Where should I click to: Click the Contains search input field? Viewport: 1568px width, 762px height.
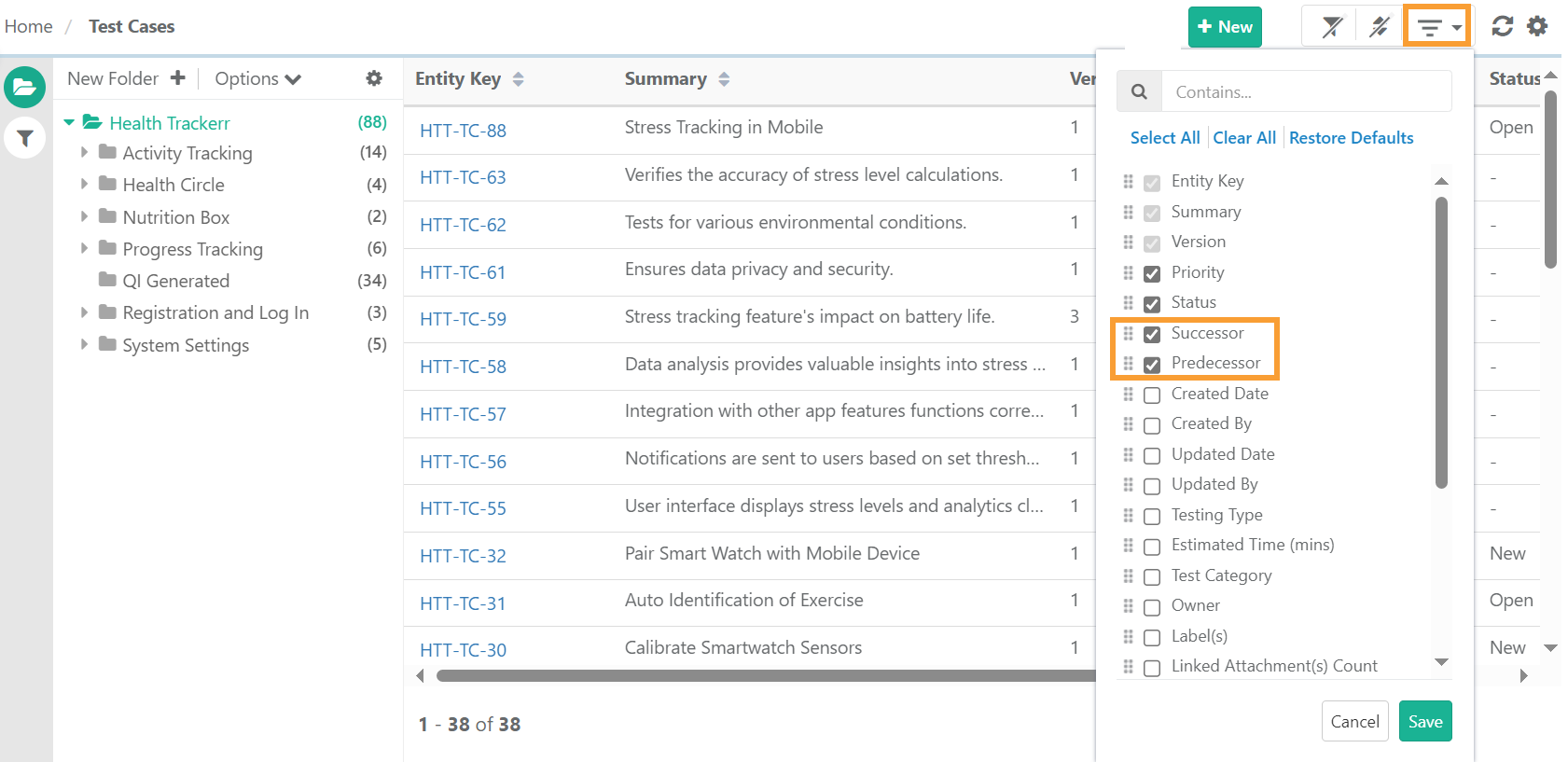point(1306,91)
